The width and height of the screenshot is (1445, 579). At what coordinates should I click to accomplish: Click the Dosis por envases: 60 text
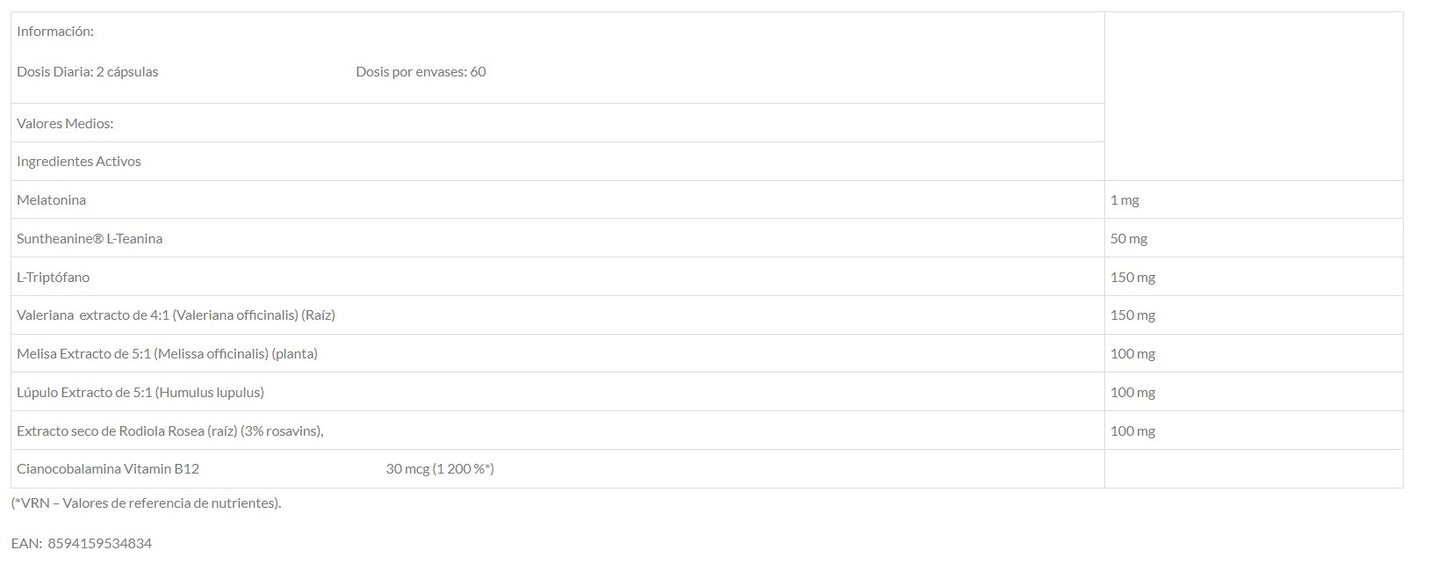tap(420, 72)
